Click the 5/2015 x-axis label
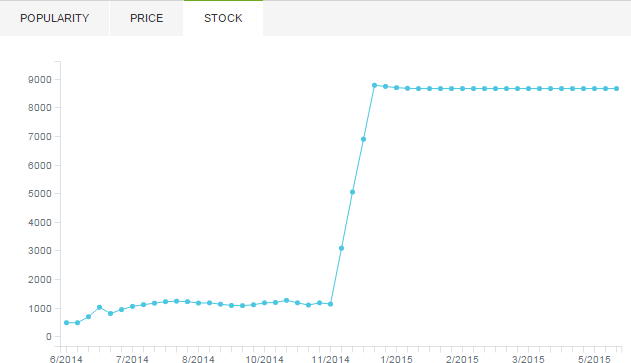The width and height of the screenshot is (631, 363). point(594,359)
